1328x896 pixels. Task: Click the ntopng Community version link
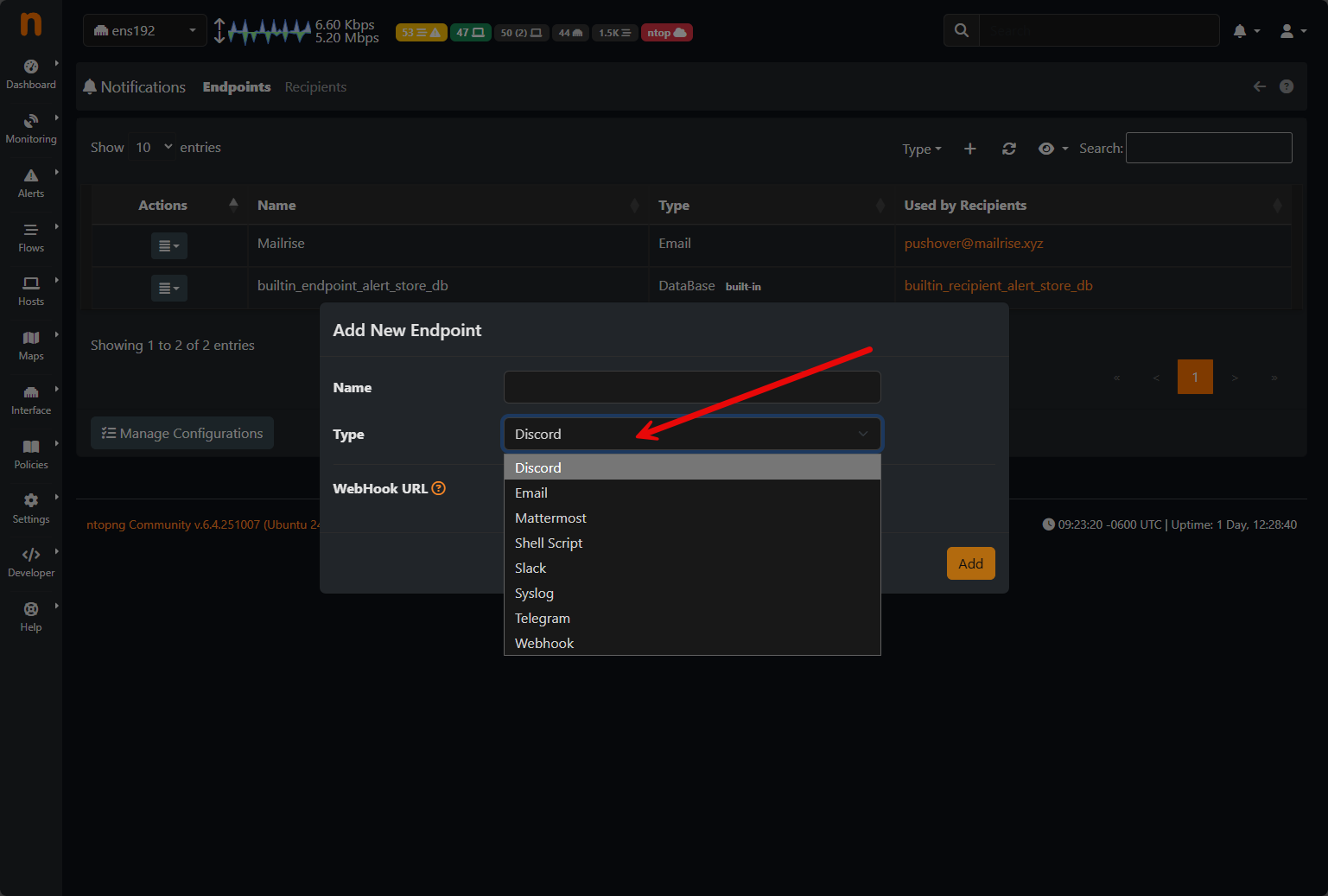click(203, 524)
